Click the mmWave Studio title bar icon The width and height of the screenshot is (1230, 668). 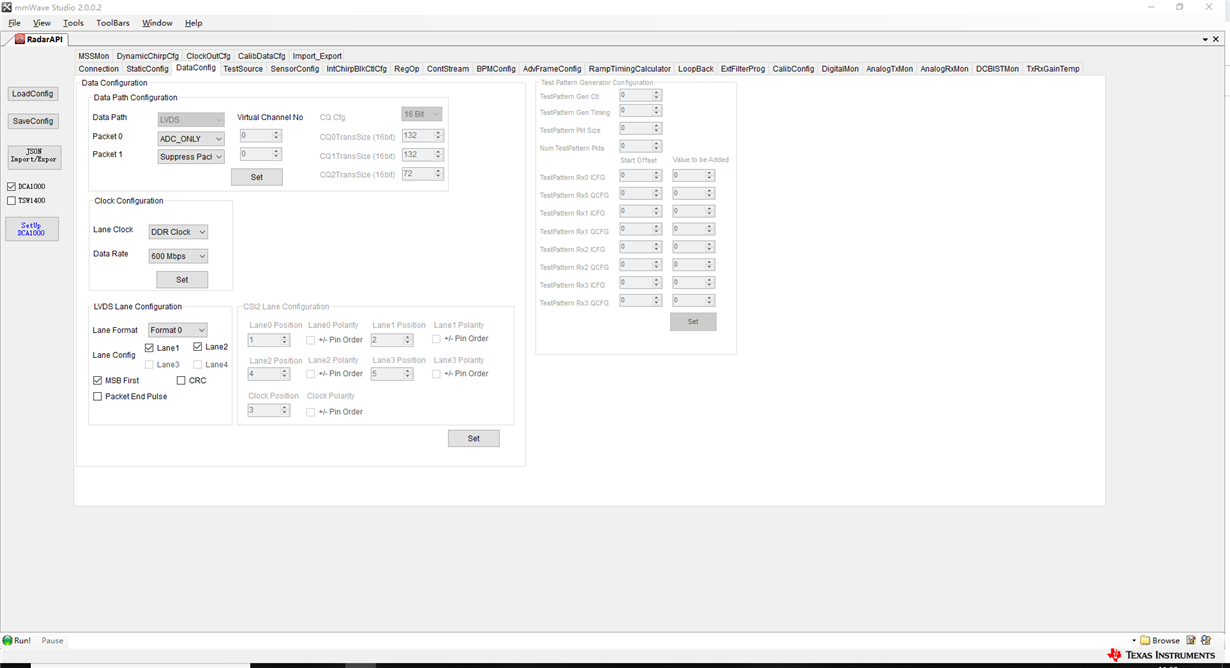tap(7, 7)
